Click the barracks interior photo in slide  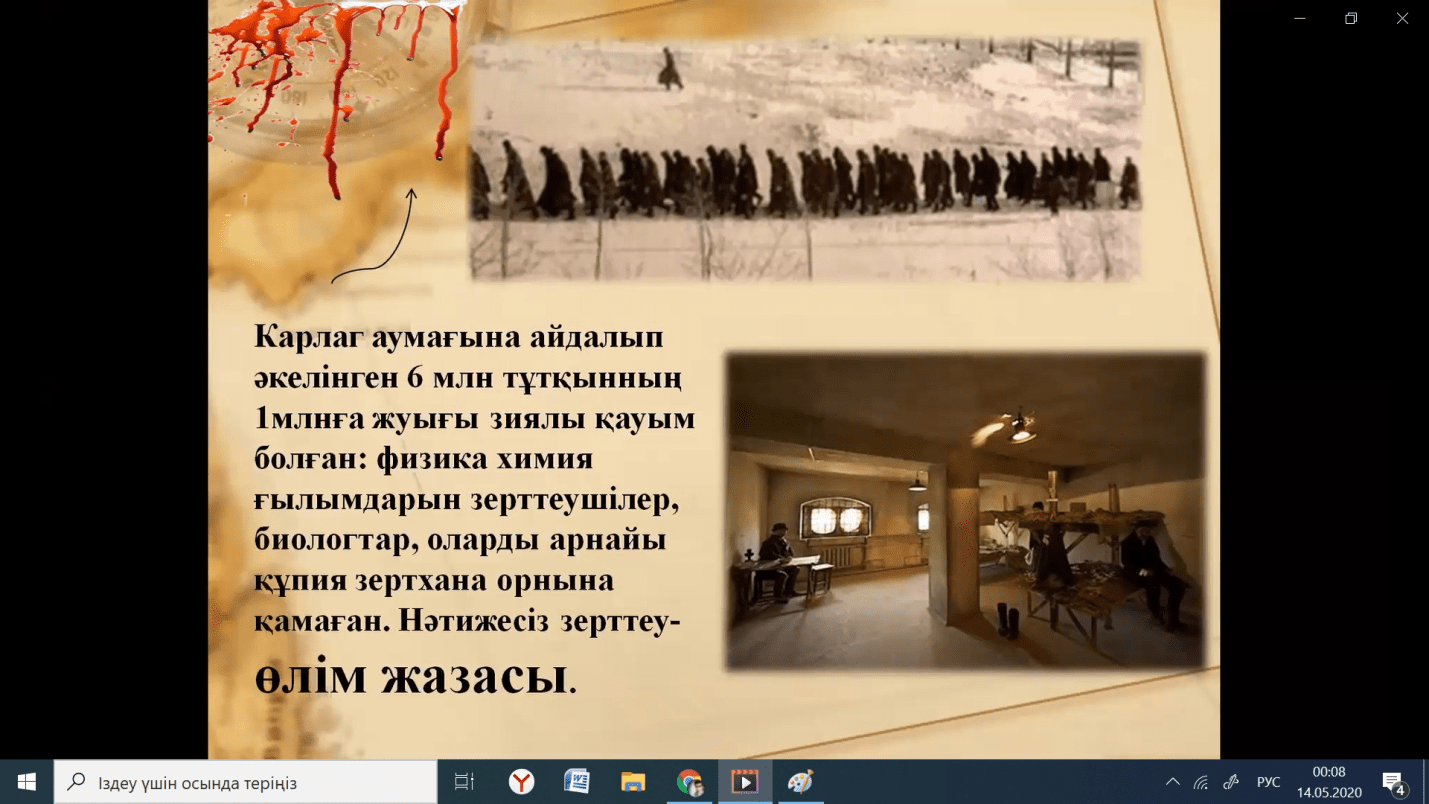966,510
